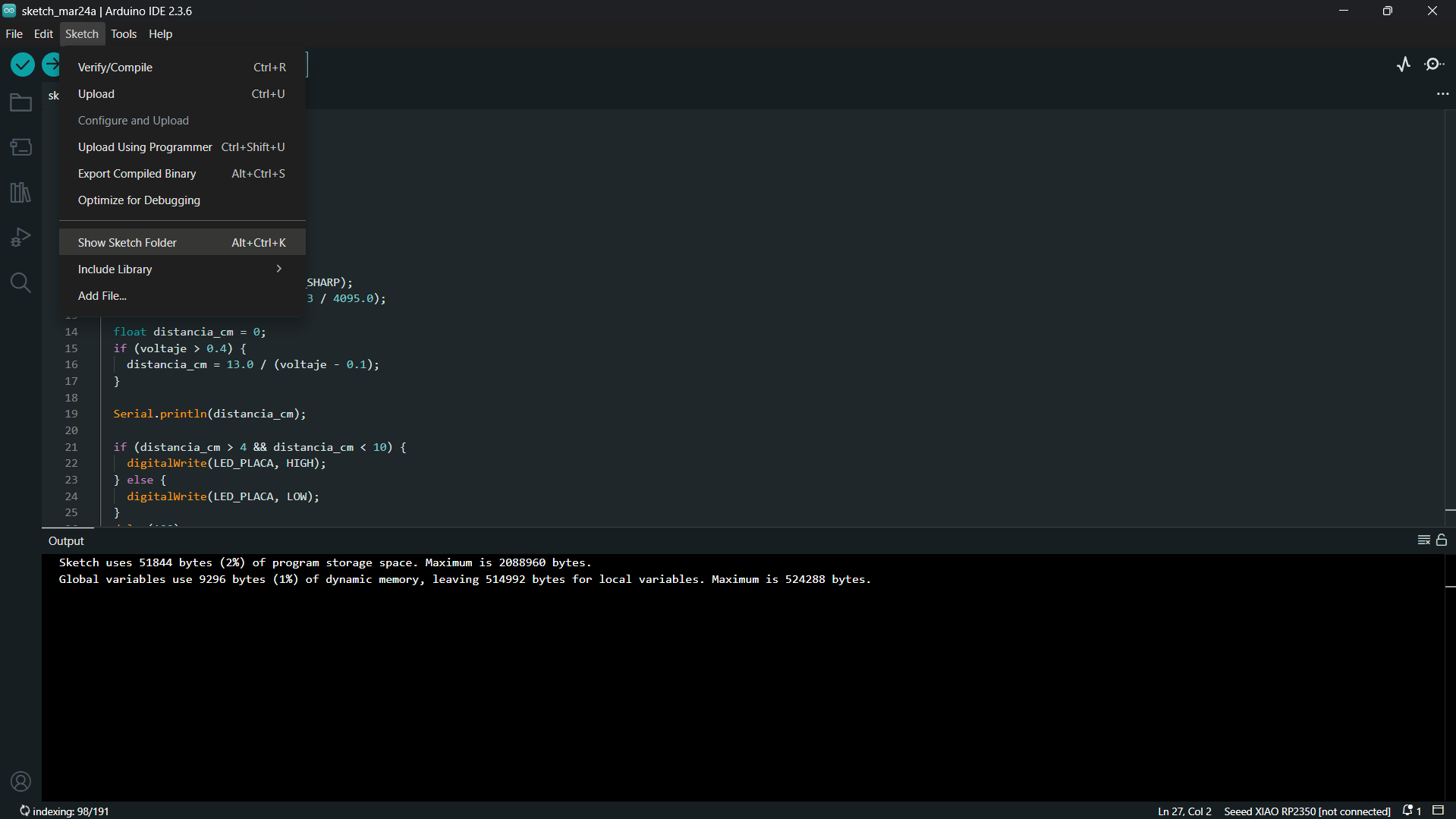Open the Sketchbook folder panel
Screen dimensions: 1456x819
click(x=20, y=102)
